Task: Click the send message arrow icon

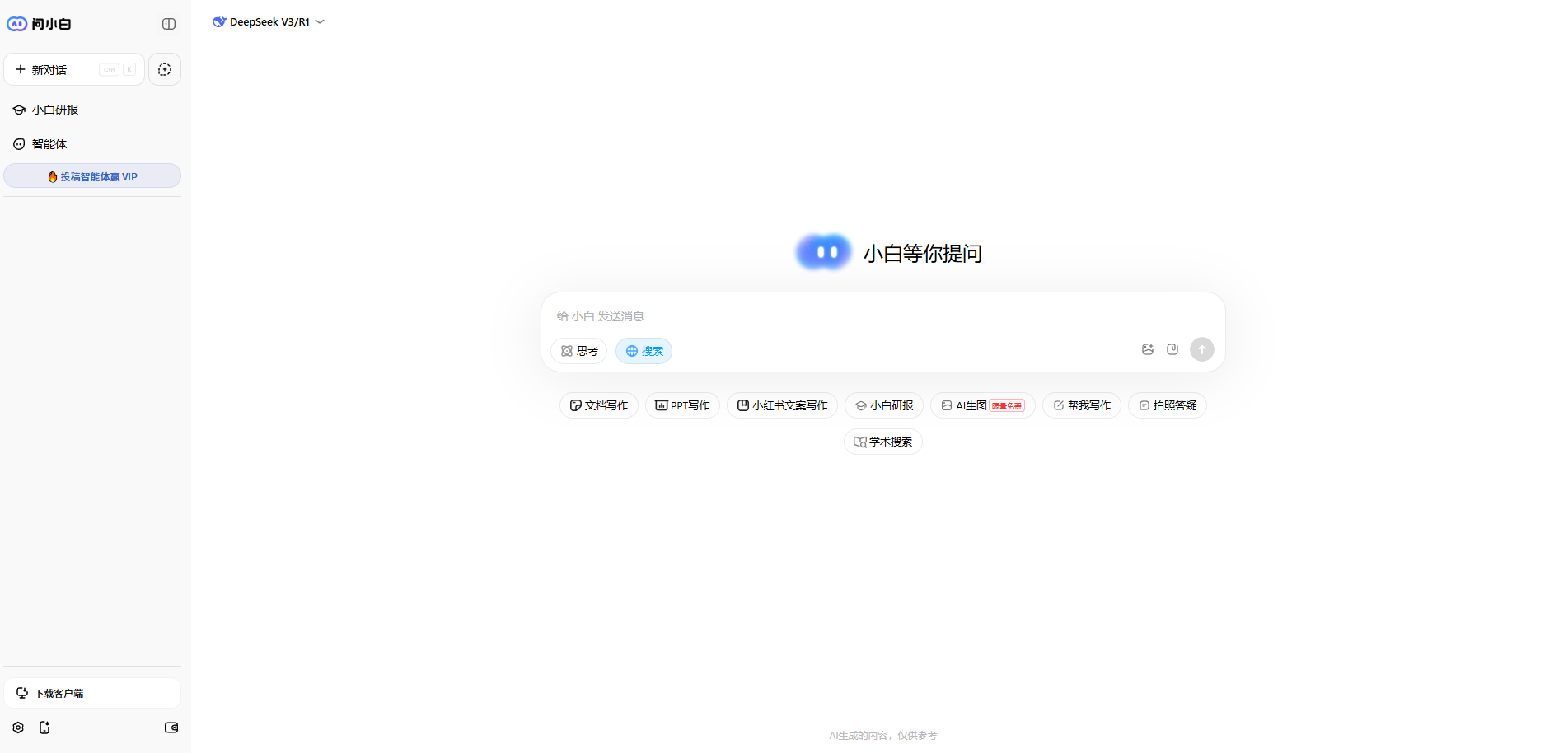Action: 1201,349
